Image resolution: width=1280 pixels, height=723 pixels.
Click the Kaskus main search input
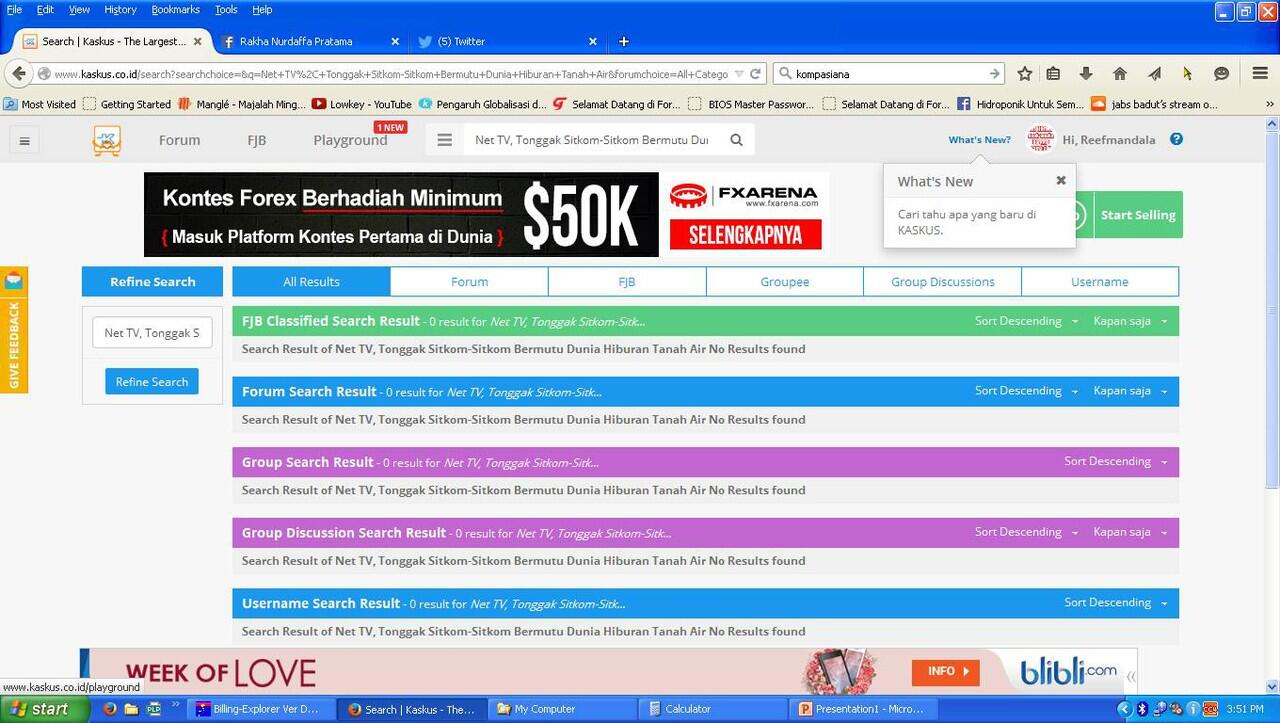pos(591,140)
